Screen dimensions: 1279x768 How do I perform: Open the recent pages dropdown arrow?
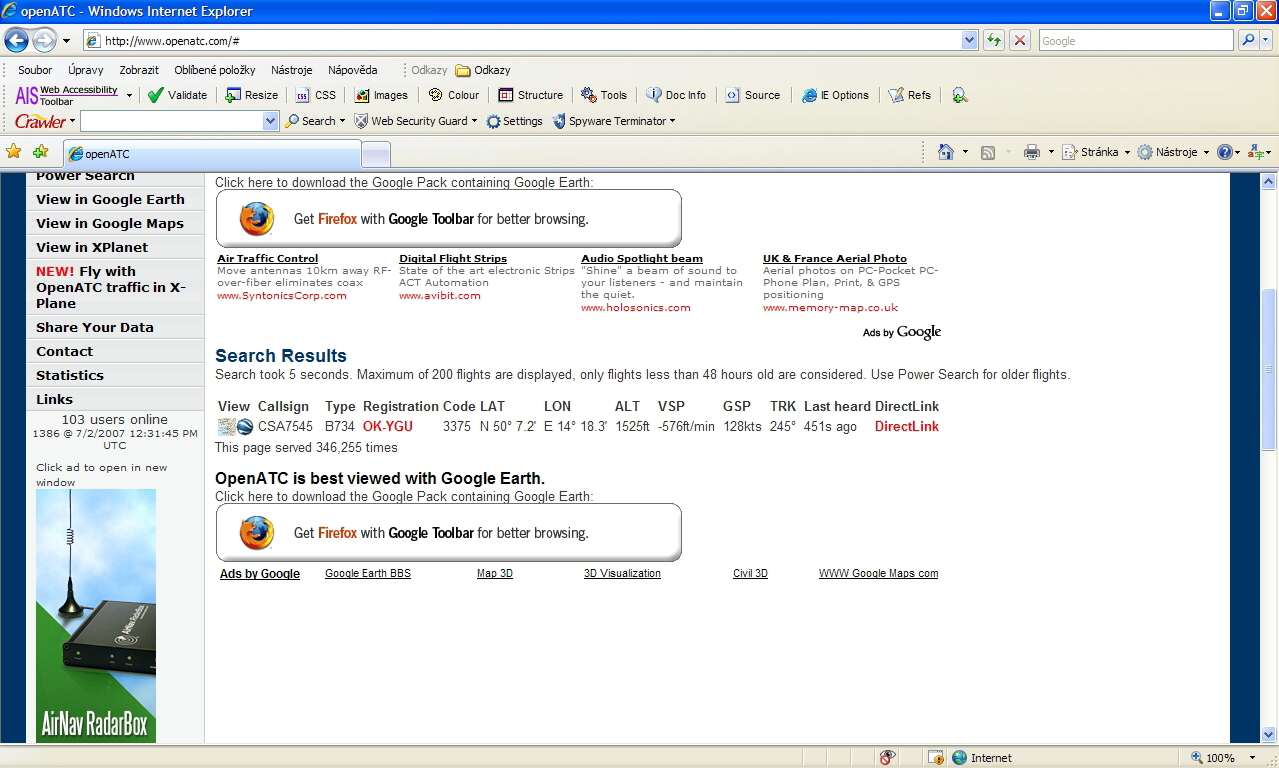pos(66,41)
